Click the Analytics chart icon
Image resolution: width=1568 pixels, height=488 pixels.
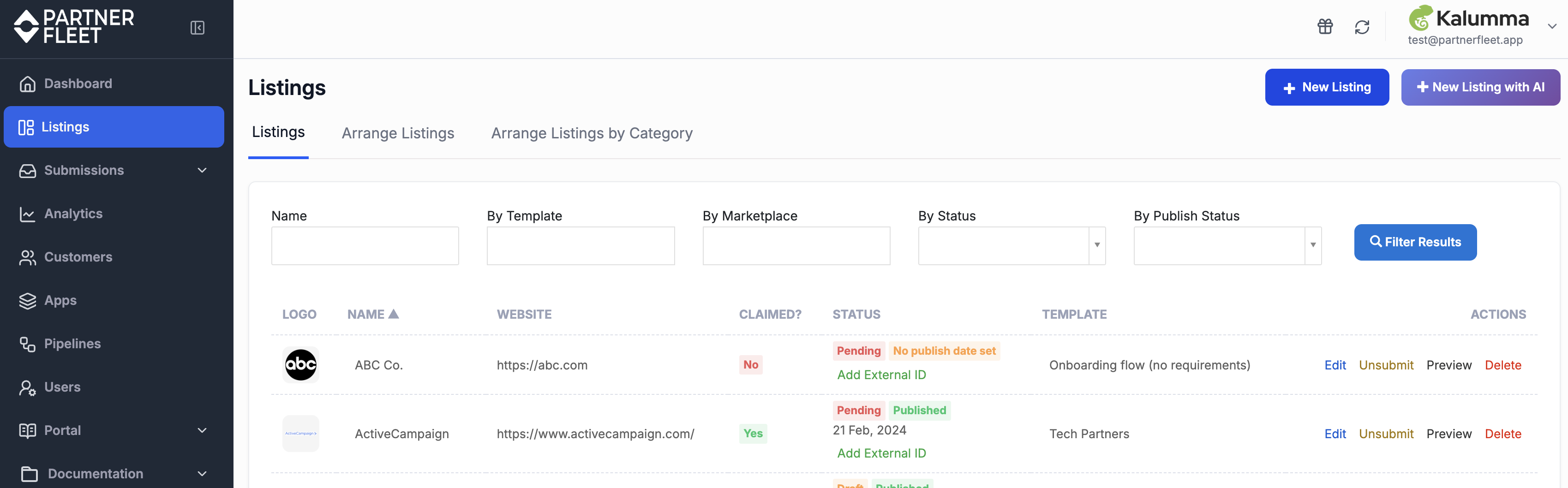(x=27, y=214)
